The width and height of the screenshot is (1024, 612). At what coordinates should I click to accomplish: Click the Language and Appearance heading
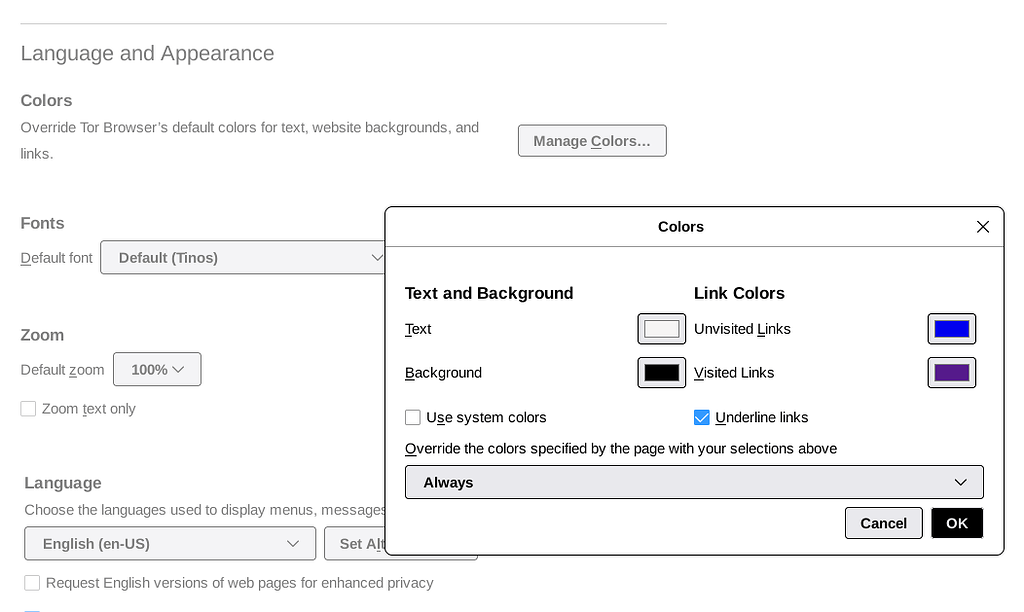click(x=147, y=53)
